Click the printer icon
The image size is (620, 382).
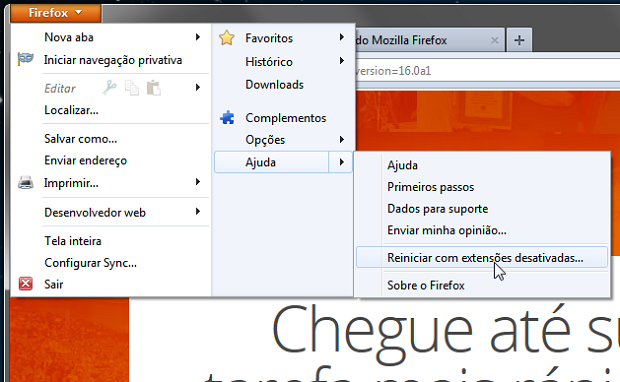click(26, 183)
